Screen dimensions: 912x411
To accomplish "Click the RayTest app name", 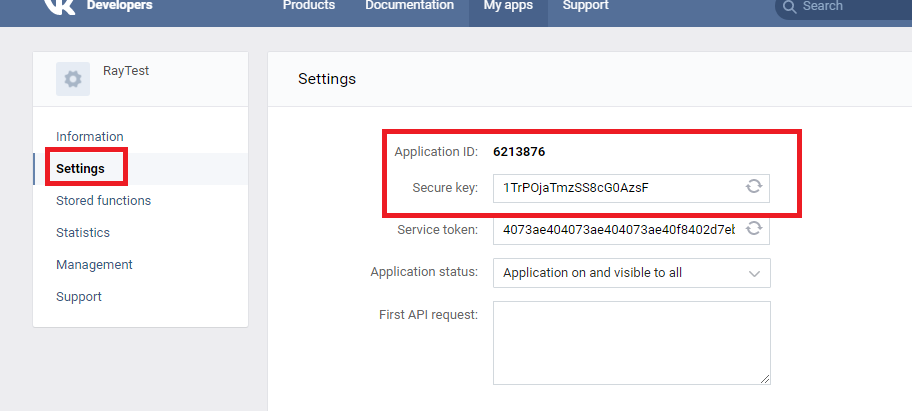I will (126, 71).
